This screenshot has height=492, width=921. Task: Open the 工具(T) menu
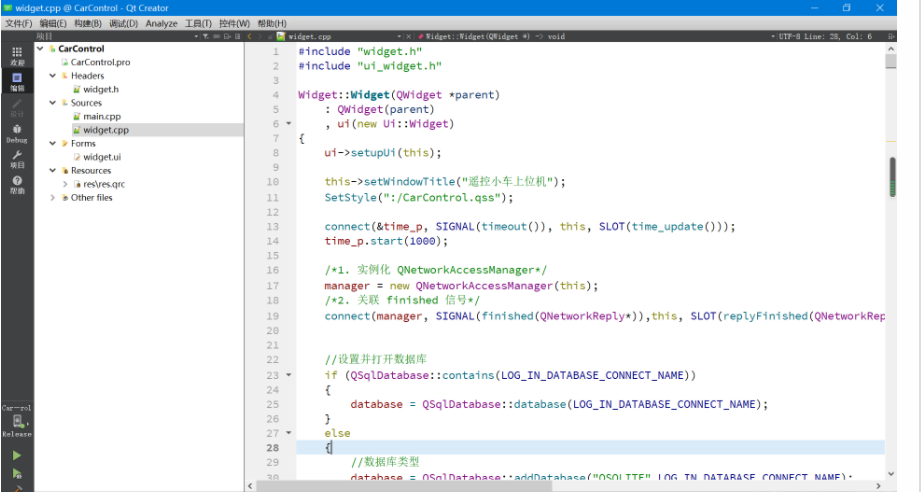pyautogui.click(x=199, y=23)
